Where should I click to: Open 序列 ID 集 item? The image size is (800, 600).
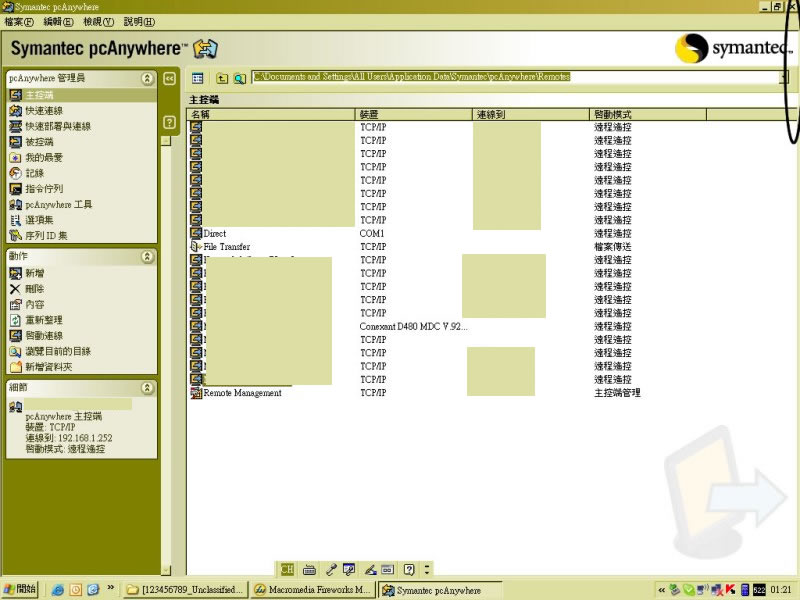[46, 236]
